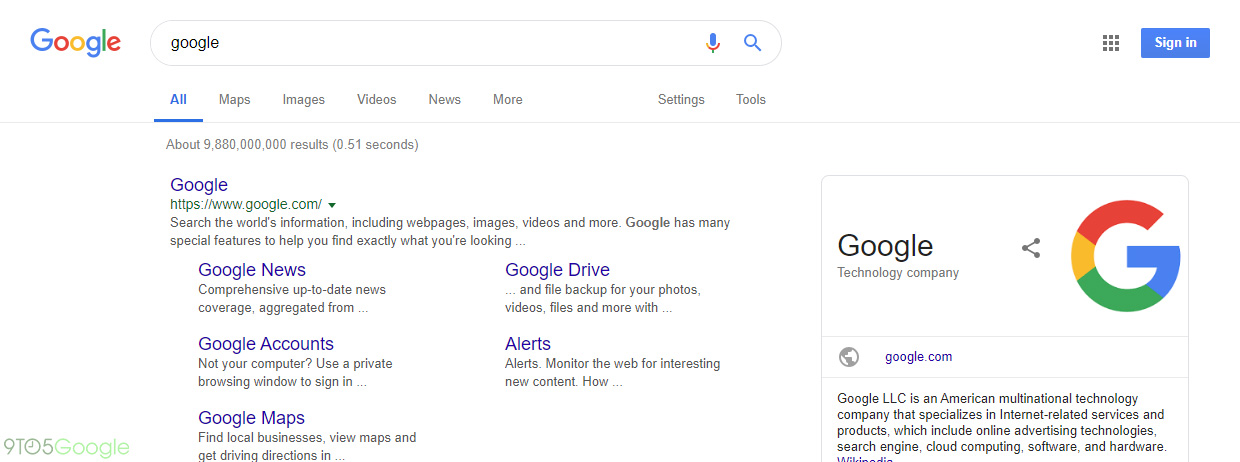The height and width of the screenshot is (462, 1240).
Task: Switch to the News tab
Action: coord(444,100)
